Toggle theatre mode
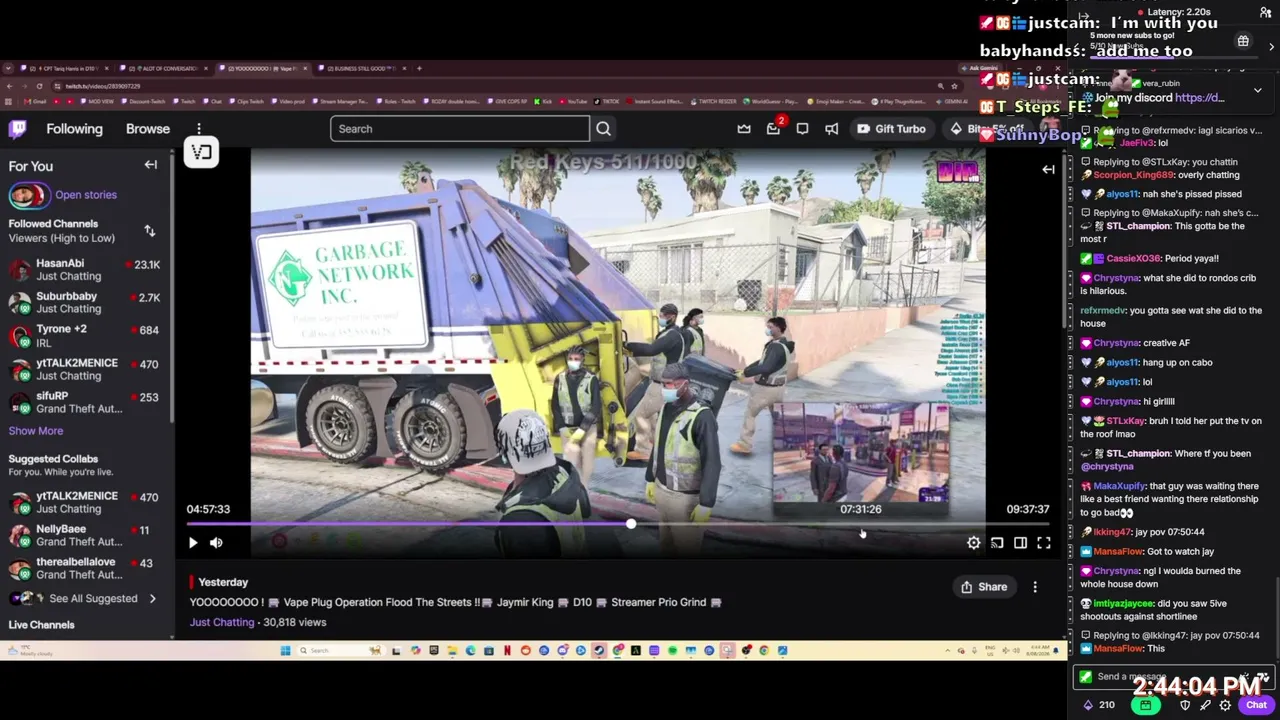Image resolution: width=1280 pixels, height=720 pixels. 1020,543
